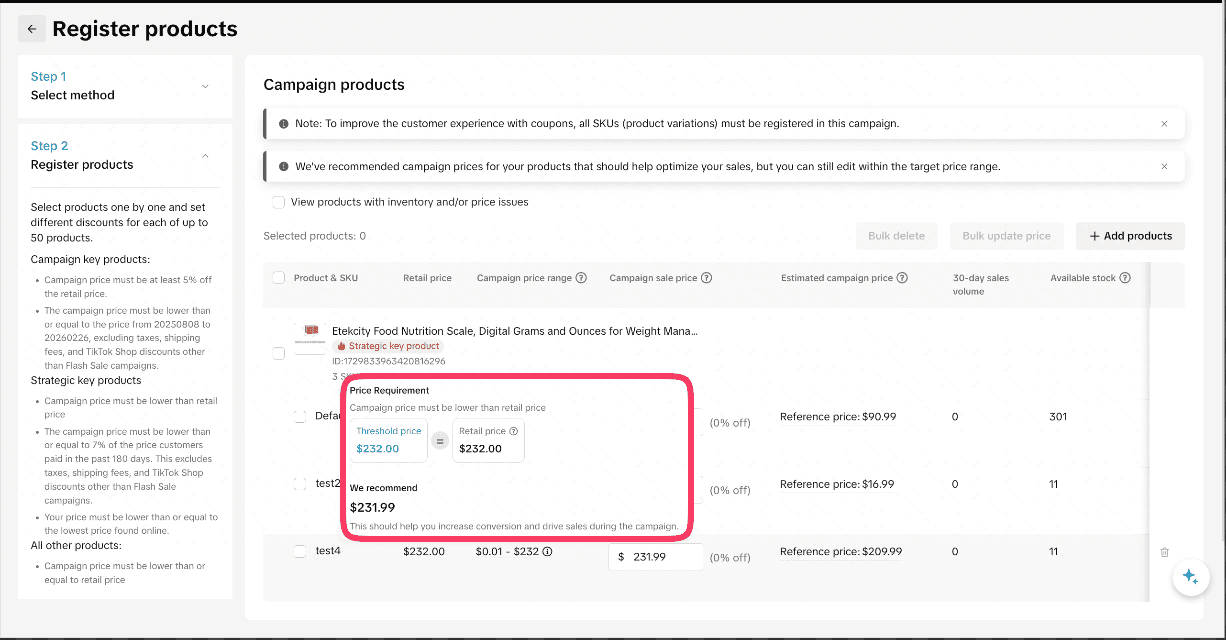
Task: Click the We recommend $231.99 value
Action: (372, 507)
